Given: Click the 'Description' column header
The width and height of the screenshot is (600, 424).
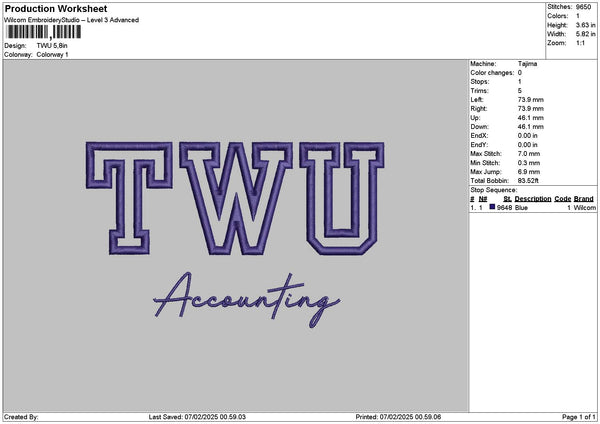Looking at the screenshot, I should (533, 199).
